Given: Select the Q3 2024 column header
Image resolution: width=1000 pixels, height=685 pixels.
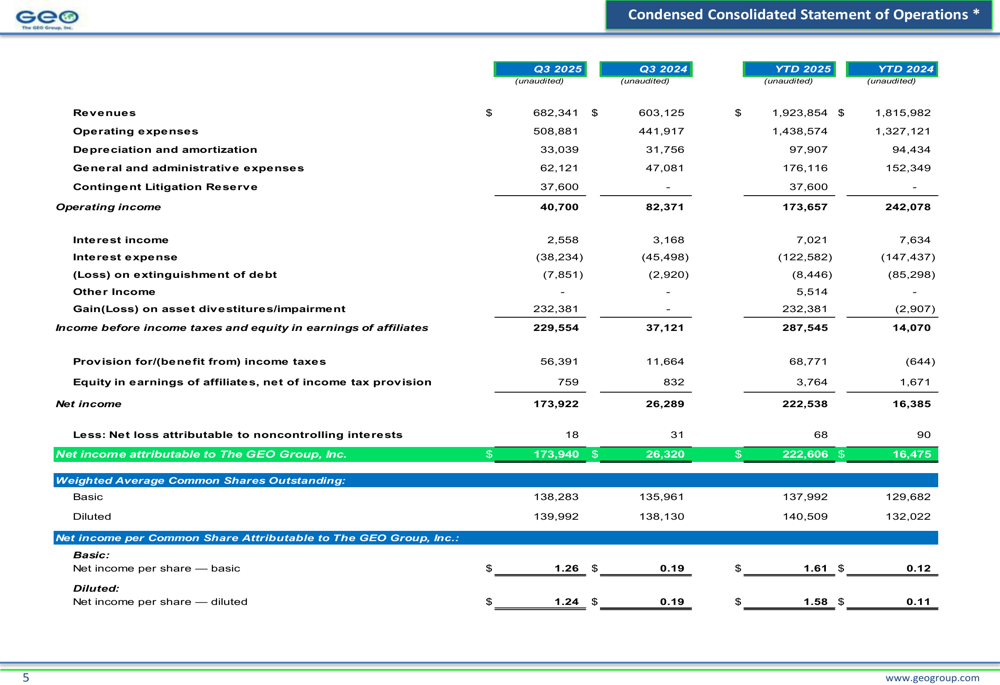Looking at the screenshot, I should 647,68.
